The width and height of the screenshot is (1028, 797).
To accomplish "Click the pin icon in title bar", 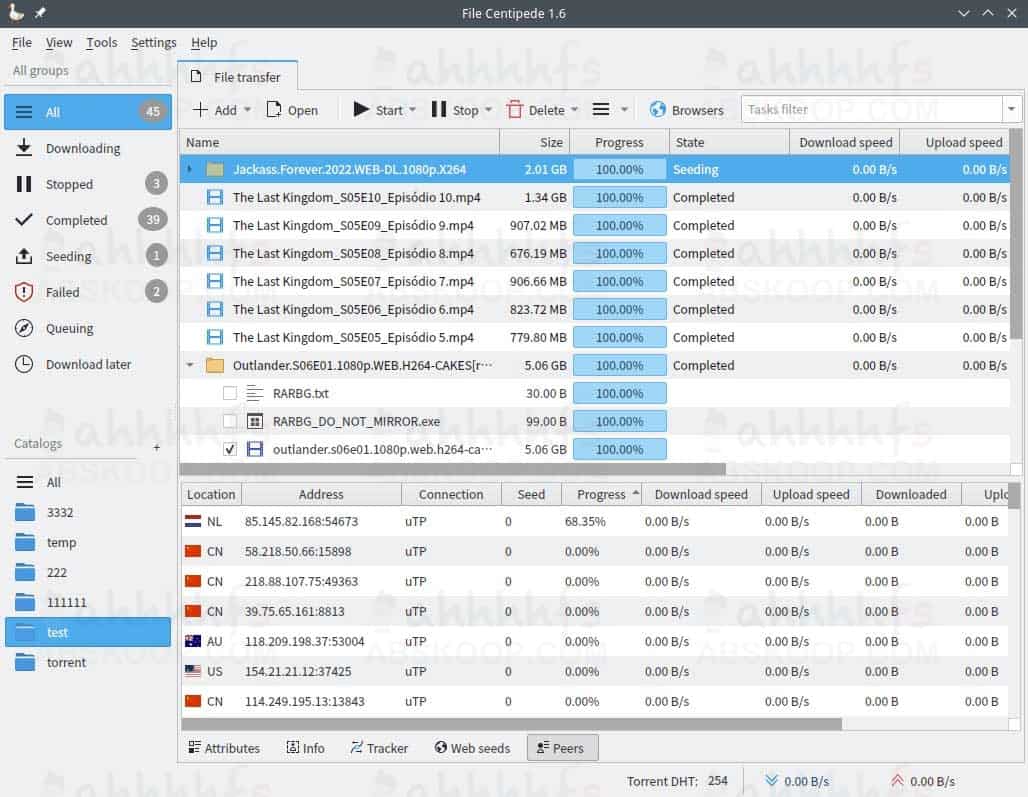I will pos(40,12).
